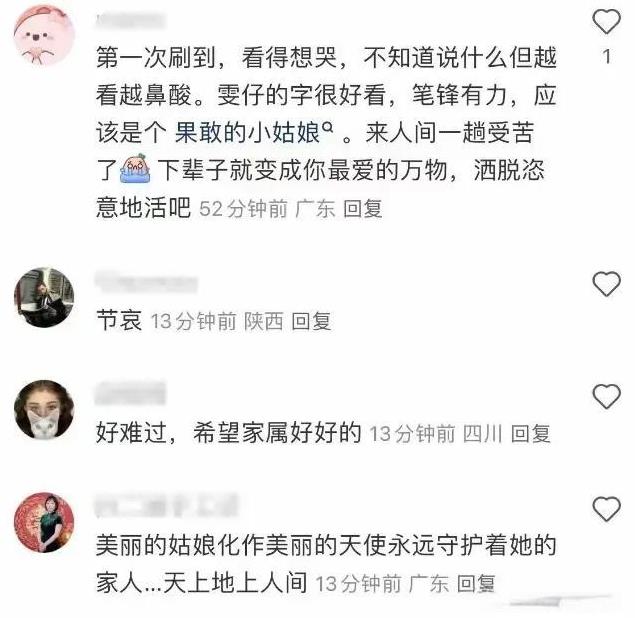Like the first comment from Guangdong
Viewport: 635px width, 618px height.
click(606, 21)
